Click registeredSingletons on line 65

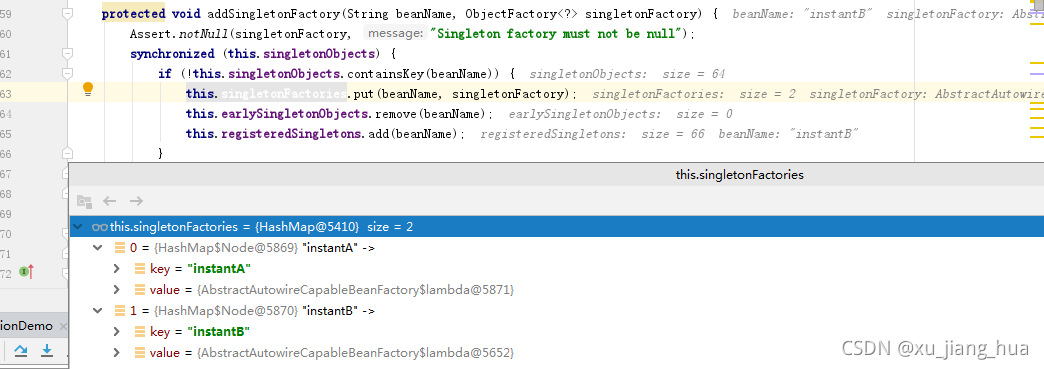[292, 134]
